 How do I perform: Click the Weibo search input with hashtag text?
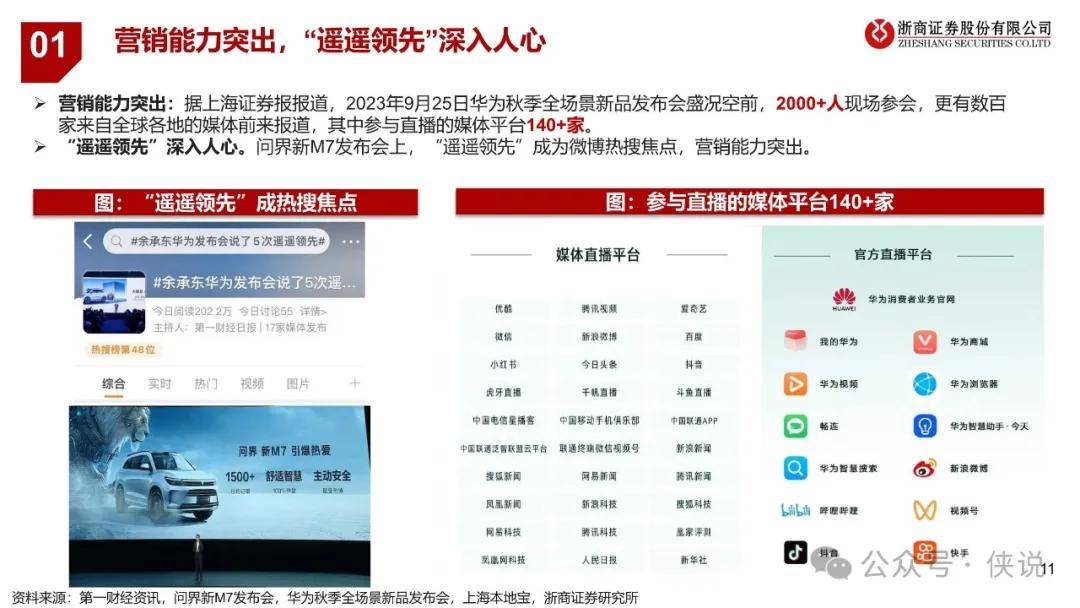pos(217,242)
